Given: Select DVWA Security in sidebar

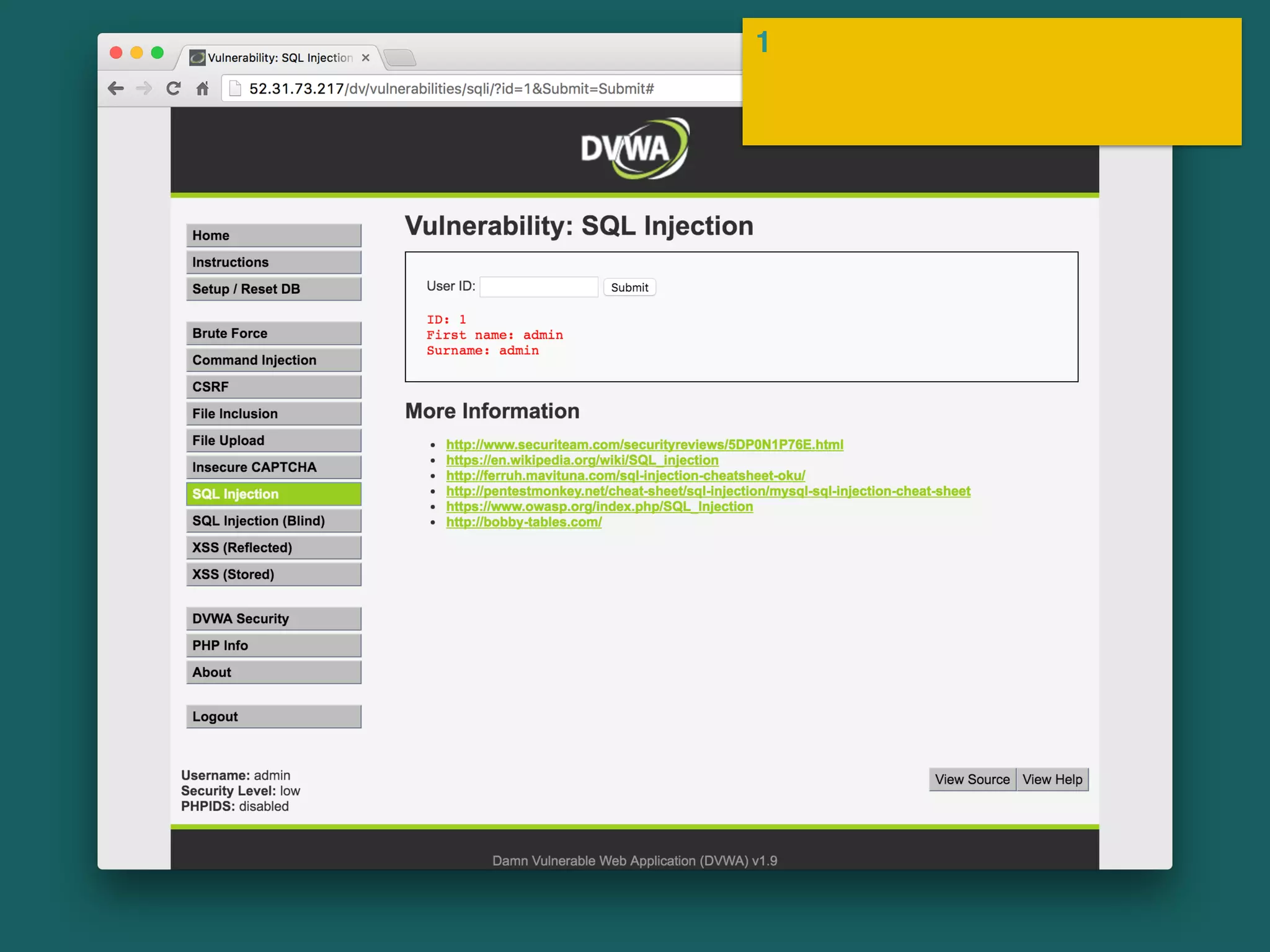Looking at the screenshot, I should [x=273, y=619].
